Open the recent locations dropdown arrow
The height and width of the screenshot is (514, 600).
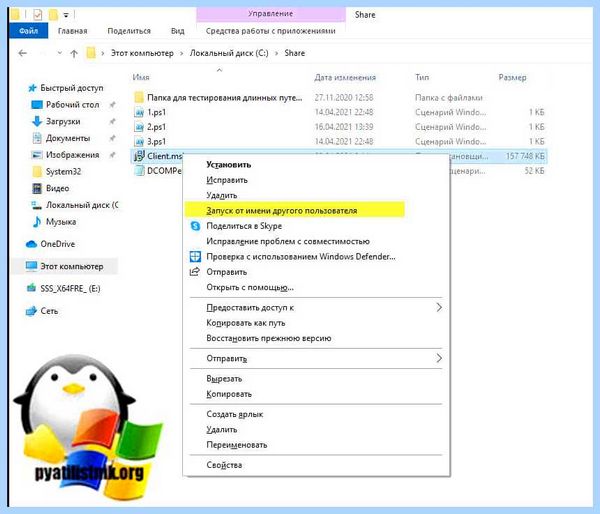[x=59, y=53]
